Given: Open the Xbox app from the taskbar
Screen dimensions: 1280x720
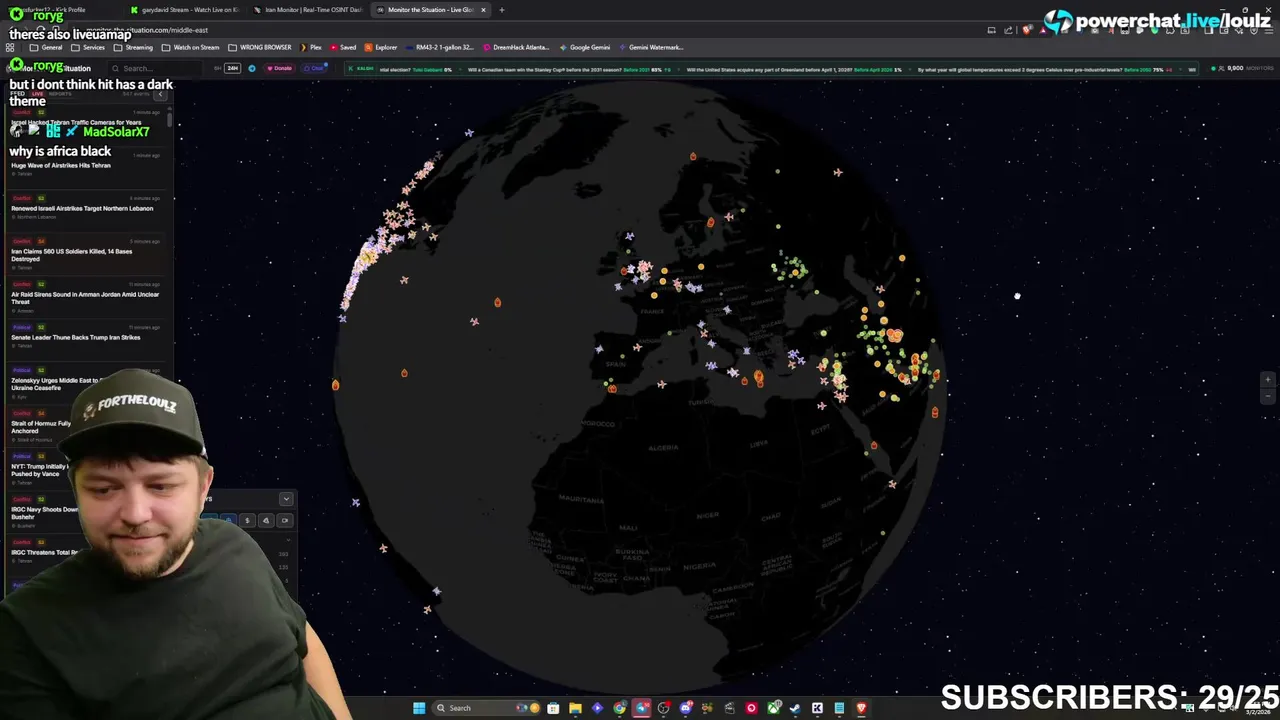Looking at the screenshot, I should pos(773,708).
